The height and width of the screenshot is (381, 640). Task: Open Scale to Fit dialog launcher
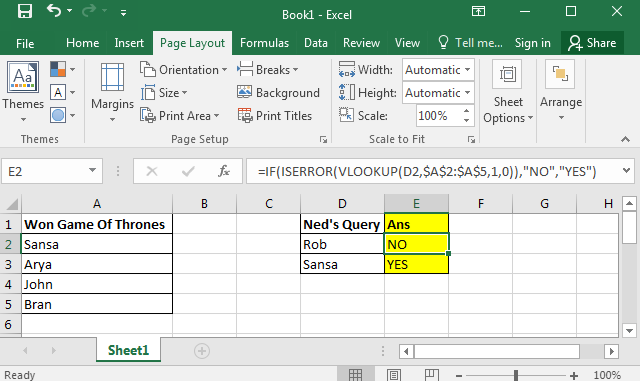tap(471, 140)
